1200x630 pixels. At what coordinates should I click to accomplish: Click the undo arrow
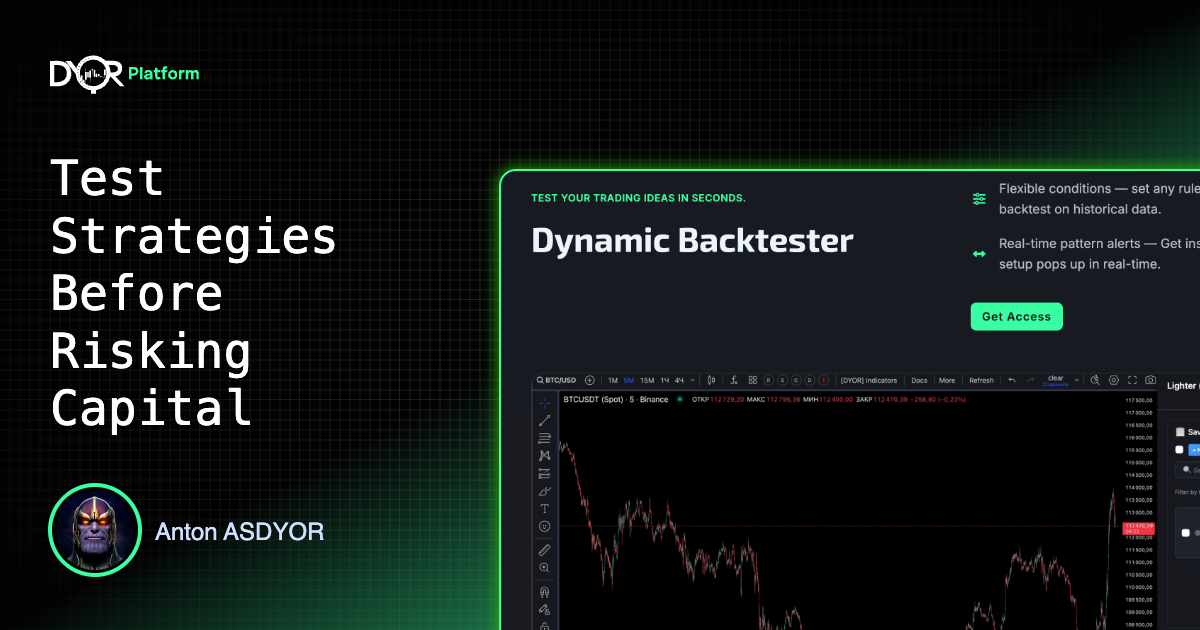(1012, 380)
